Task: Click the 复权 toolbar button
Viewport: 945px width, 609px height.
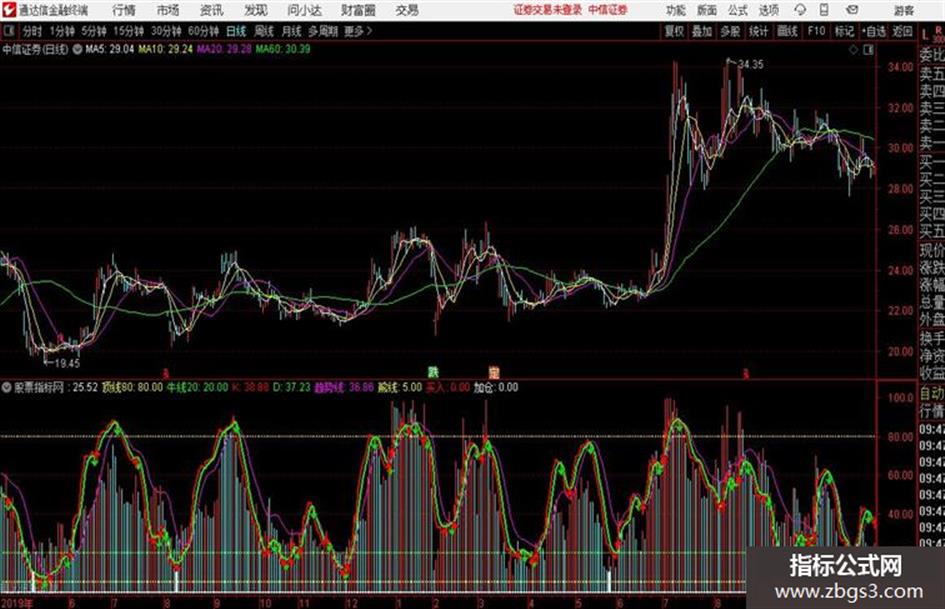Action: [674, 31]
